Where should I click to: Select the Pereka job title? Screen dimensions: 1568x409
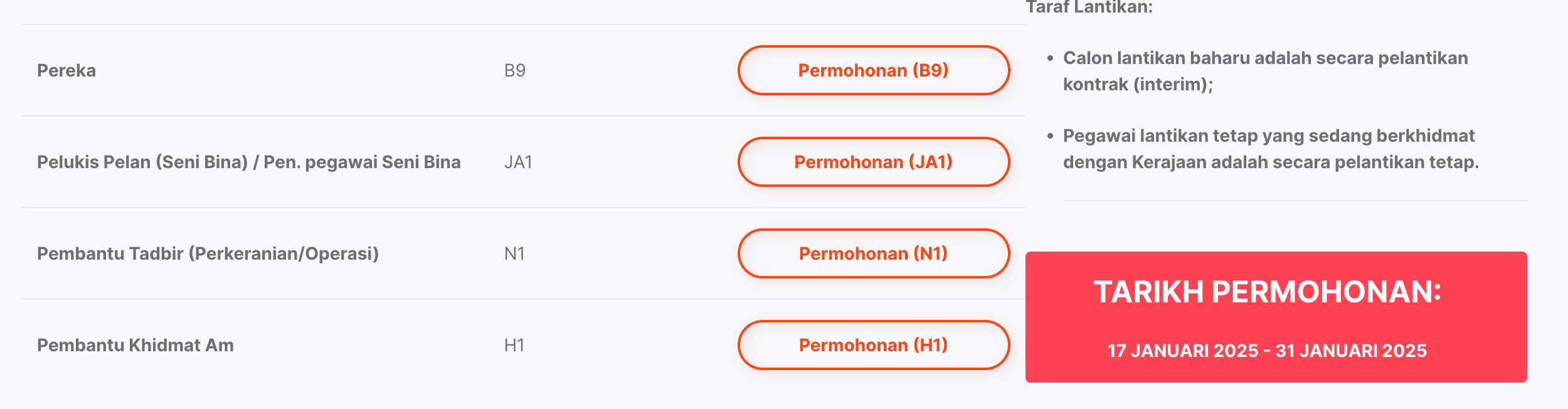click(66, 70)
